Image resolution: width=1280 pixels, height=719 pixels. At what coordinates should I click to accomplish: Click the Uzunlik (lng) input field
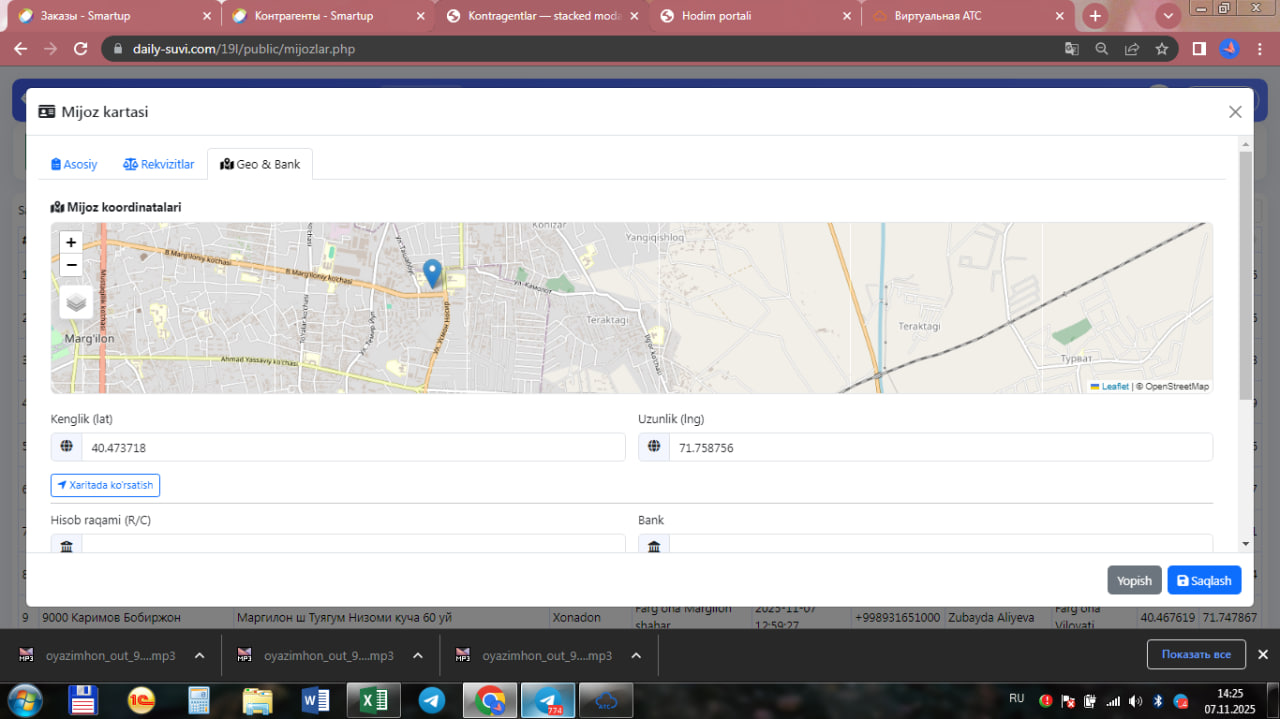(939, 448)
